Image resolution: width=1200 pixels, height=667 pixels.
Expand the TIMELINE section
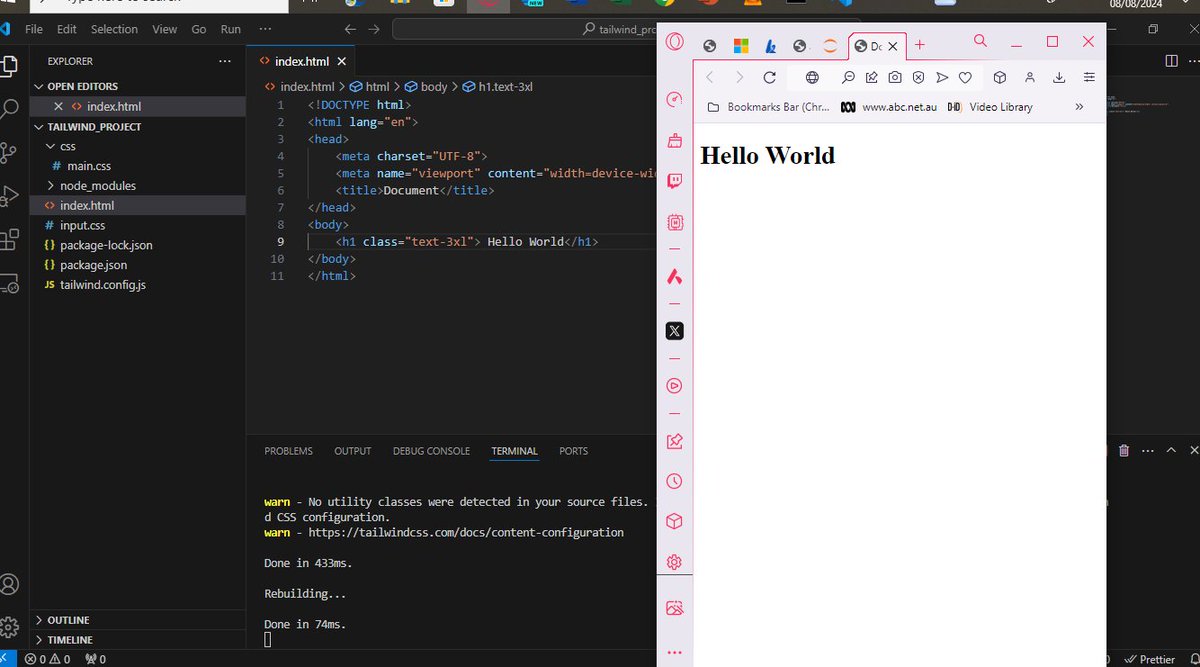tap(40, 640)
